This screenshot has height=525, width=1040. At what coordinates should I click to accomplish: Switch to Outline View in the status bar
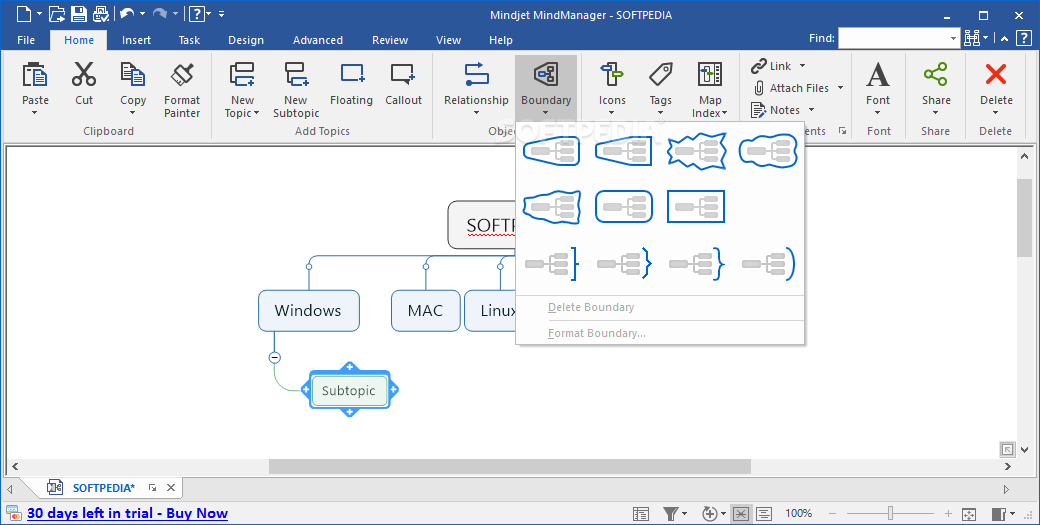[763, 514]
